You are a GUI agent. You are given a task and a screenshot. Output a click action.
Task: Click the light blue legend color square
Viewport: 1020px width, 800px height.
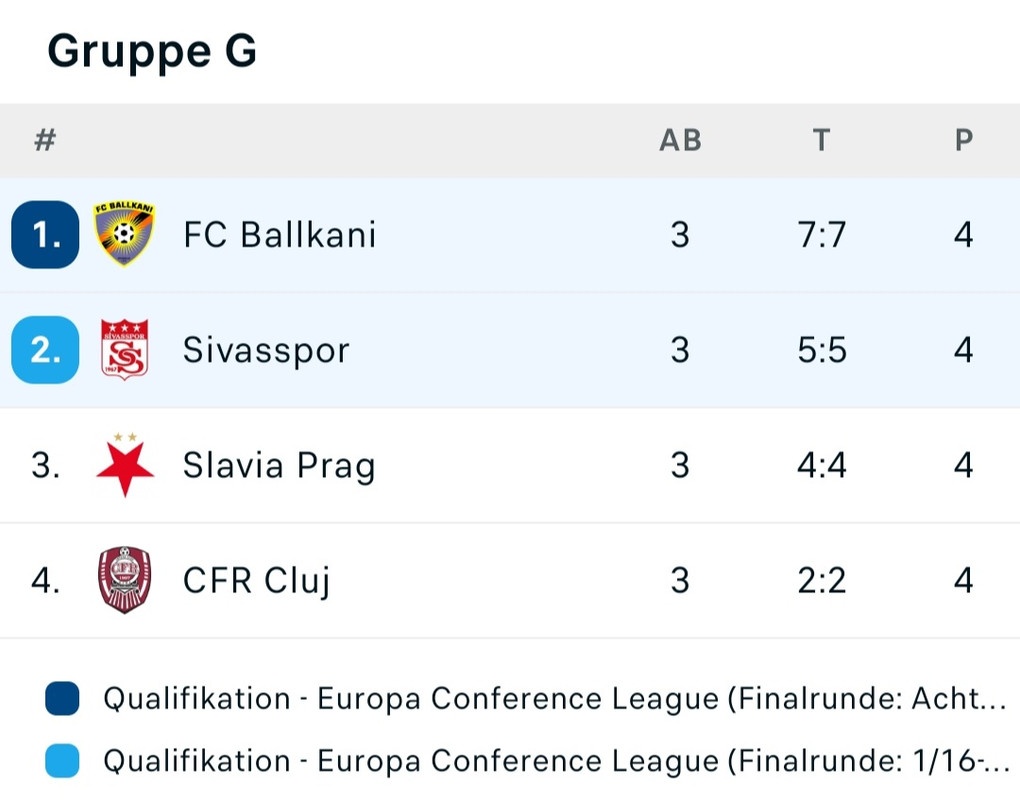coord(62,761)
